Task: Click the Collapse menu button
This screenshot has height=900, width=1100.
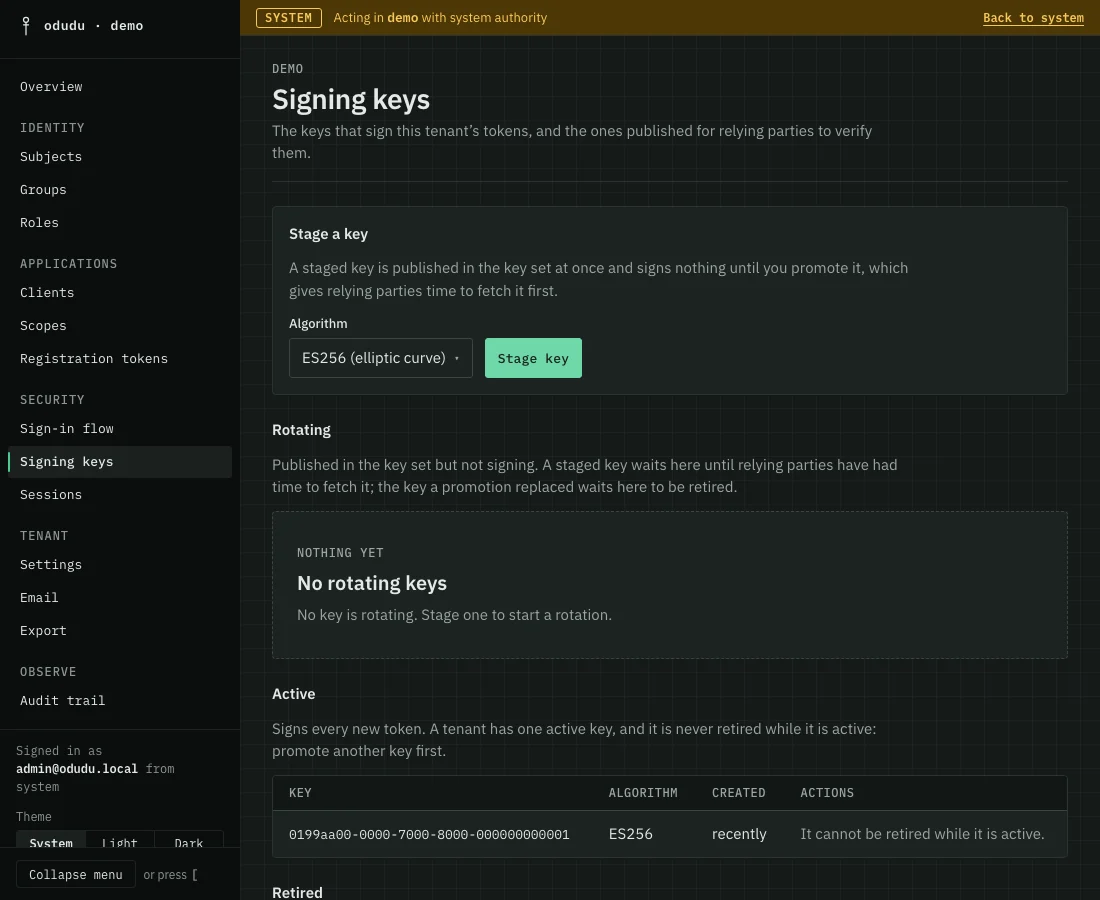Action: coord(76,875)
